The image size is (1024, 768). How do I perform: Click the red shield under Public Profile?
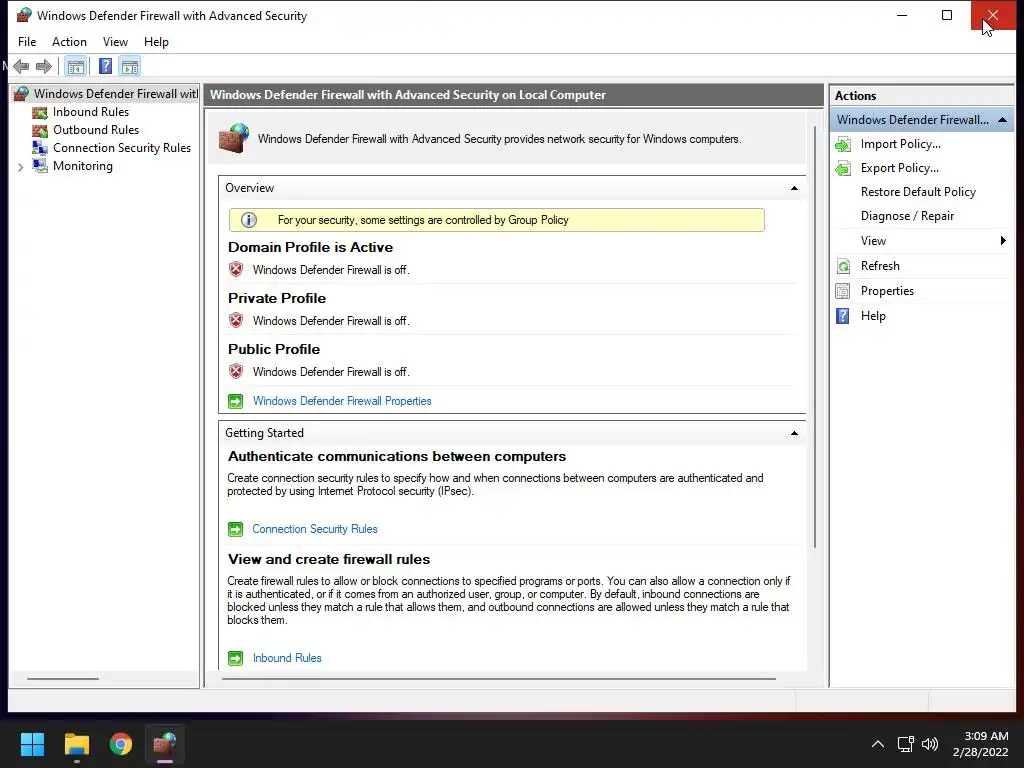click(x=236, y=371)
